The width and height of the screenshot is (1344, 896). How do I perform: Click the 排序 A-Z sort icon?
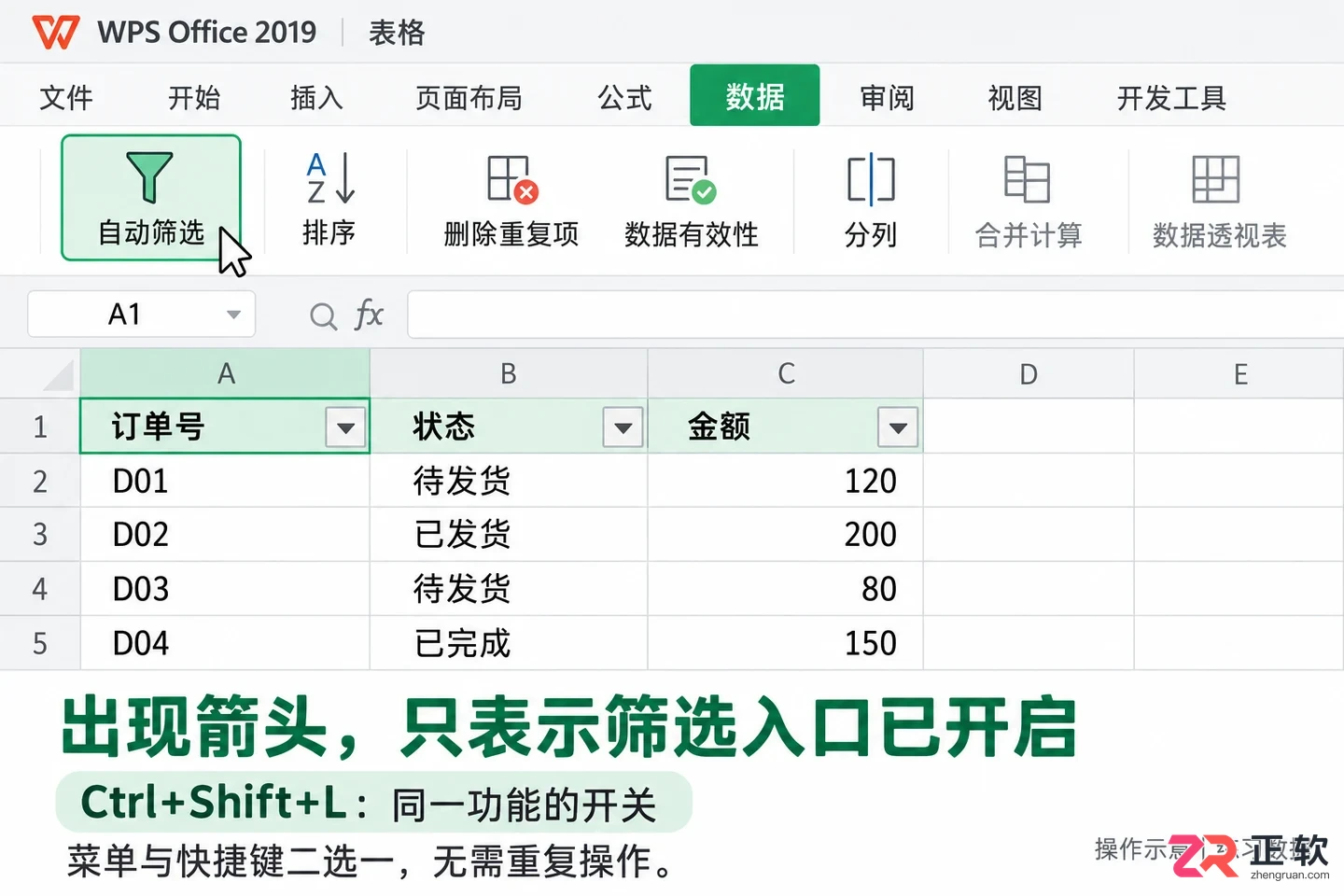pyautogui.click(x=330, y=178)
